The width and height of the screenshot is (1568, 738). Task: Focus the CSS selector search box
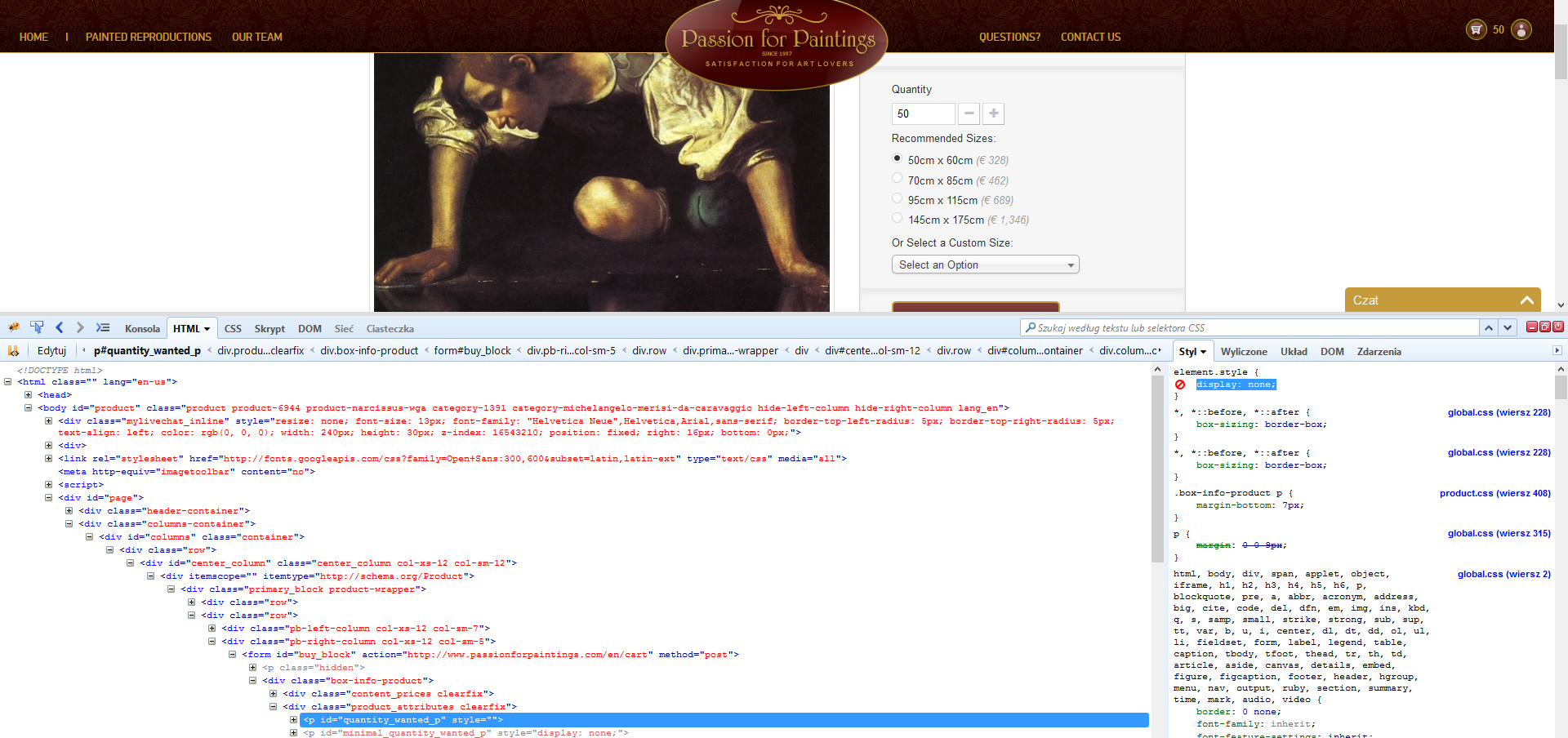click(1249, 327)
